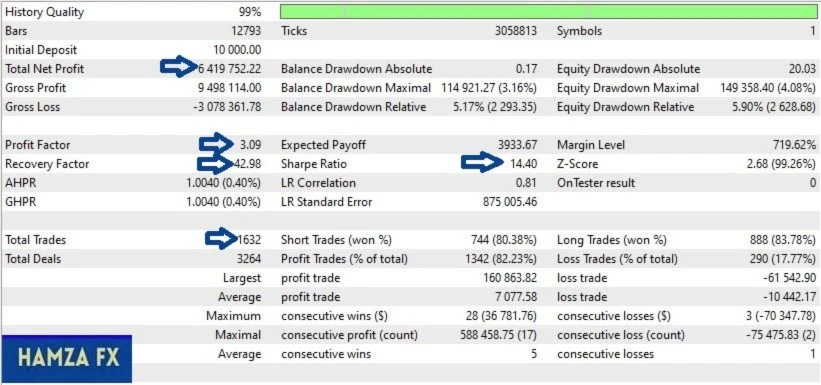
Task: Click the arrow next to Recovery Factor value
Action: point(215,164)
